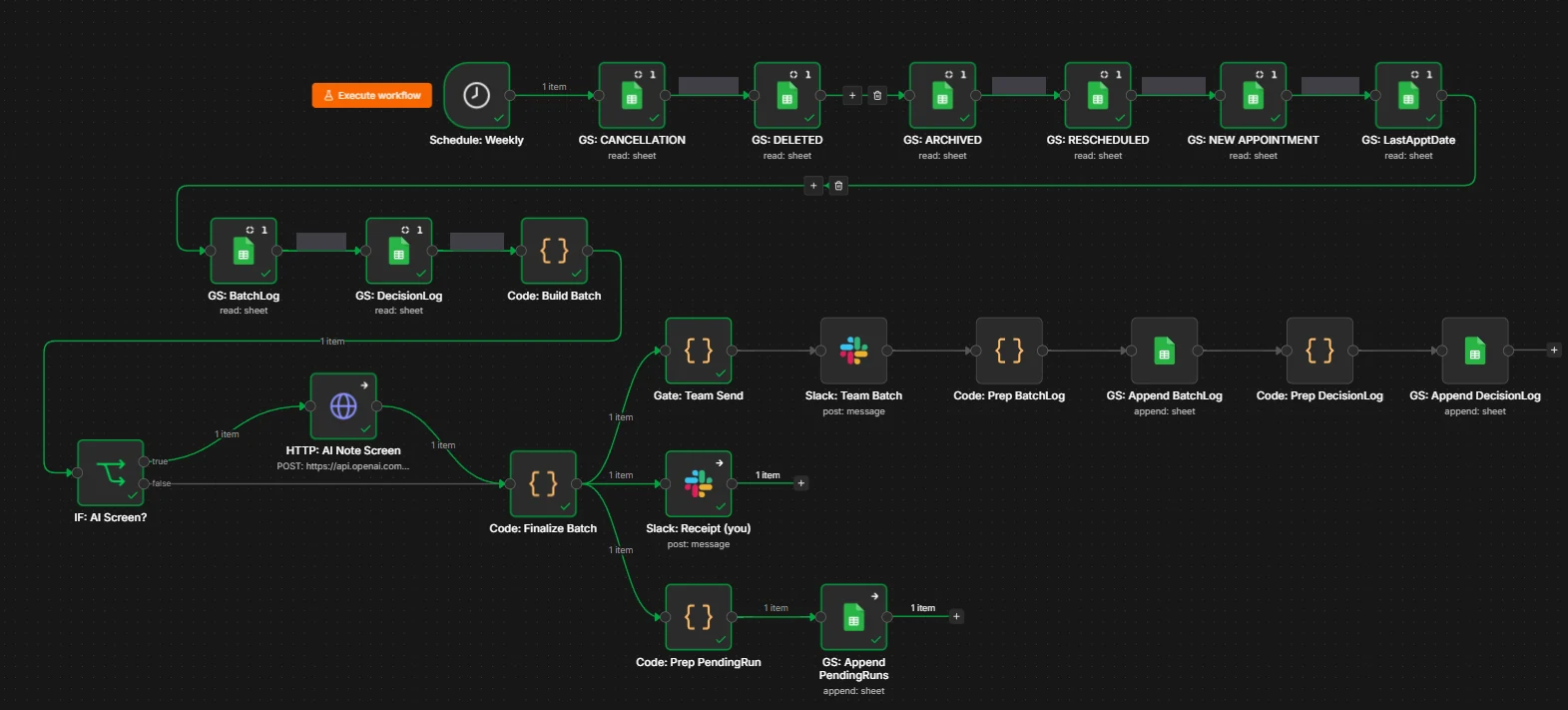Viewport: 1568px width, 710px height.
Task: Open the HTTP: AI Note Screen node
Action: pos(343,405)
